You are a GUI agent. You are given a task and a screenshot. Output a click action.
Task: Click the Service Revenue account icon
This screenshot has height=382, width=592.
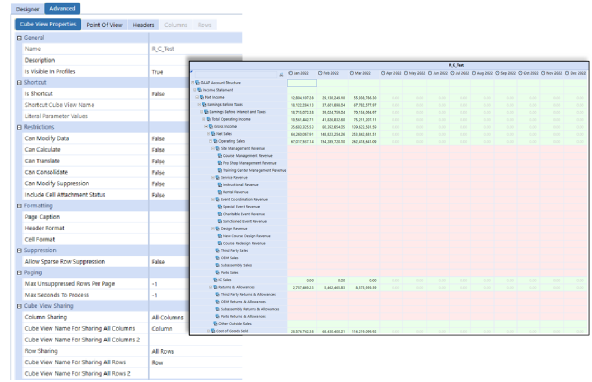[218, 177]
